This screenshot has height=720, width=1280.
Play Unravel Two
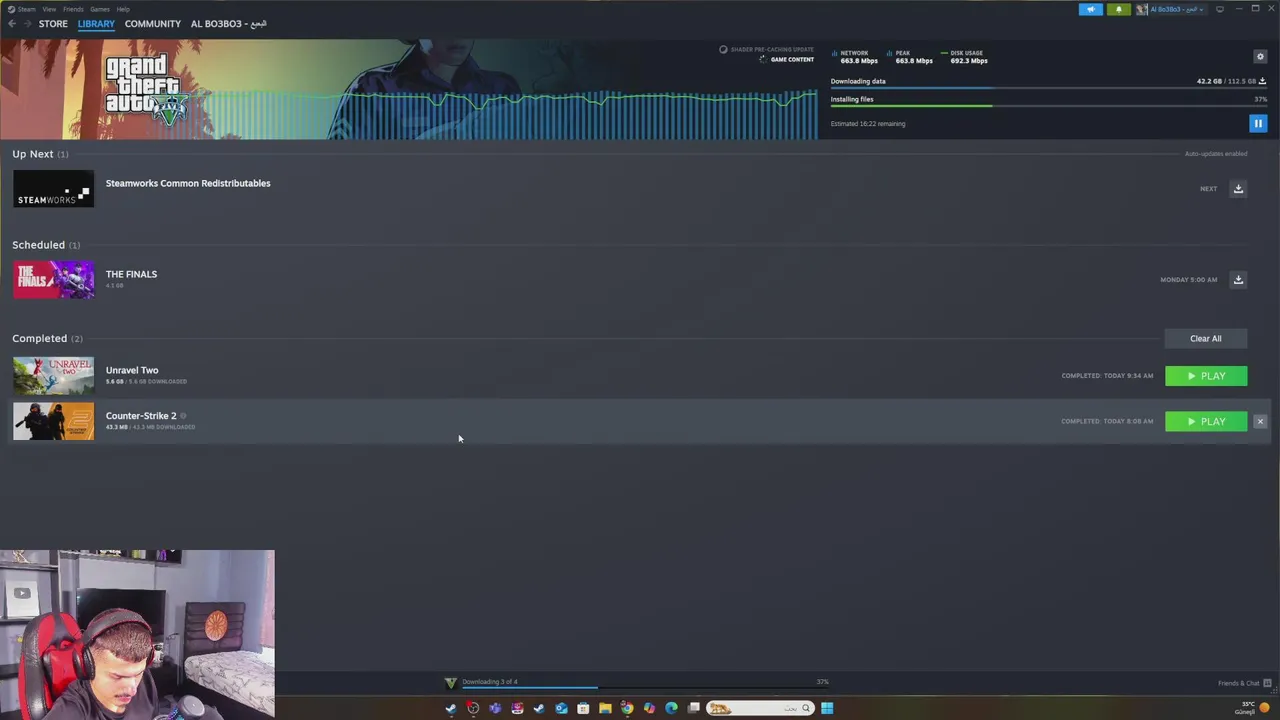pos(1206,376)
